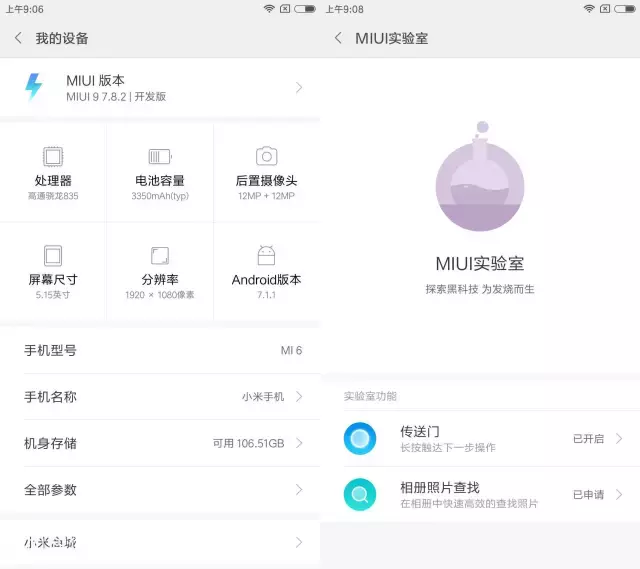Tap the 手机型号 label

(50, 350)
